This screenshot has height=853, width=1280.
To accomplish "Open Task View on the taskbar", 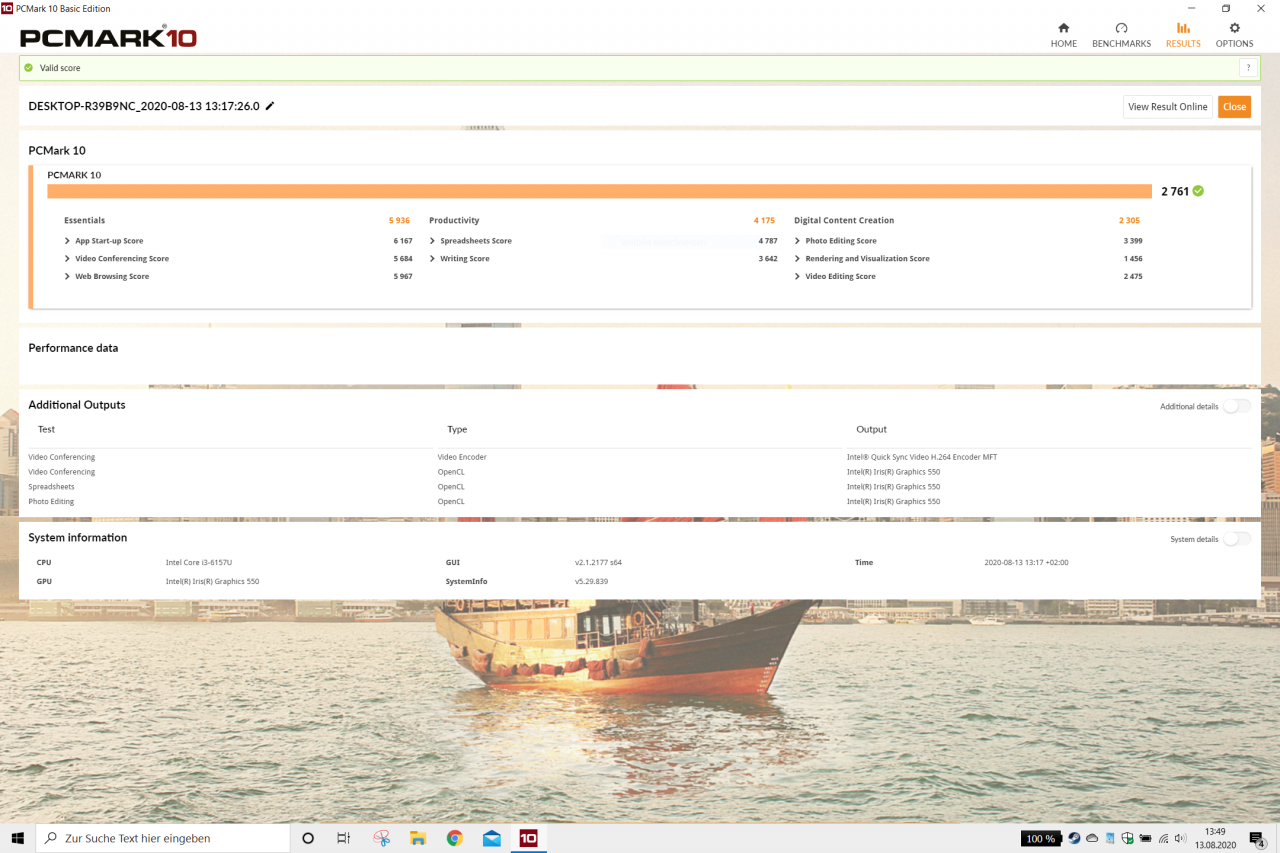I will coord(343,838).
